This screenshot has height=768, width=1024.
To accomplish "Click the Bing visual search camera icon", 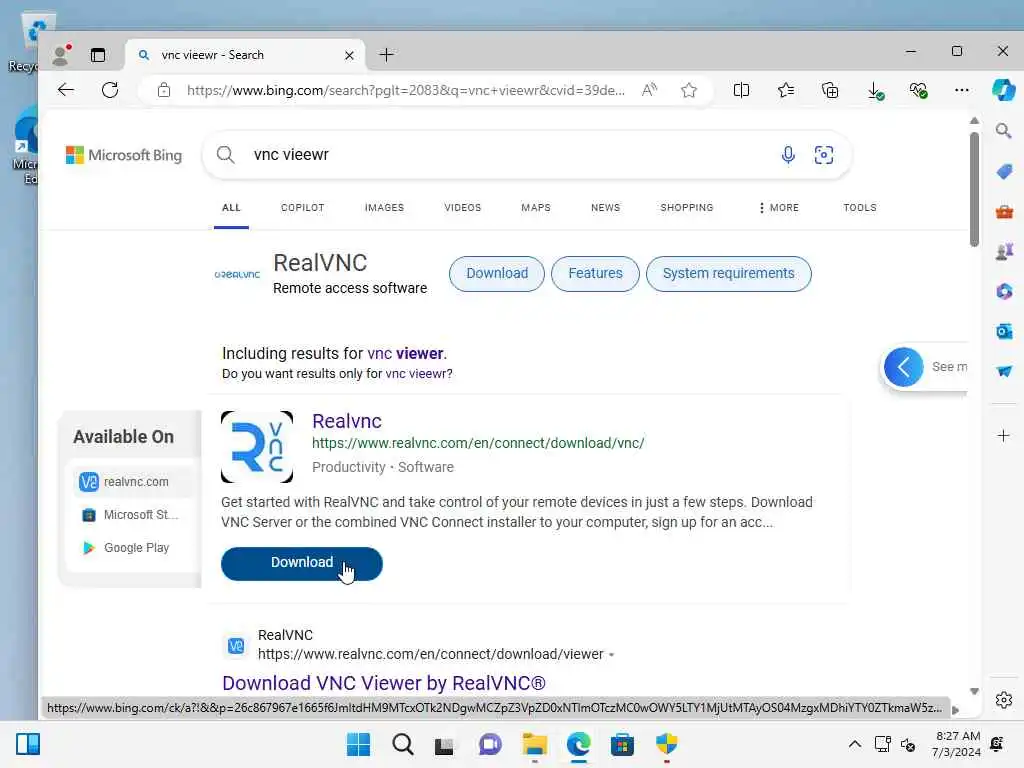I will click(x=824, y=155).
